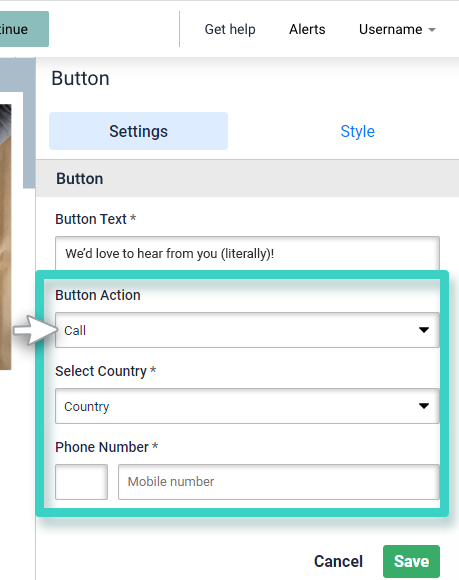Click the partially visible Continue button

[x=24, y=29]
